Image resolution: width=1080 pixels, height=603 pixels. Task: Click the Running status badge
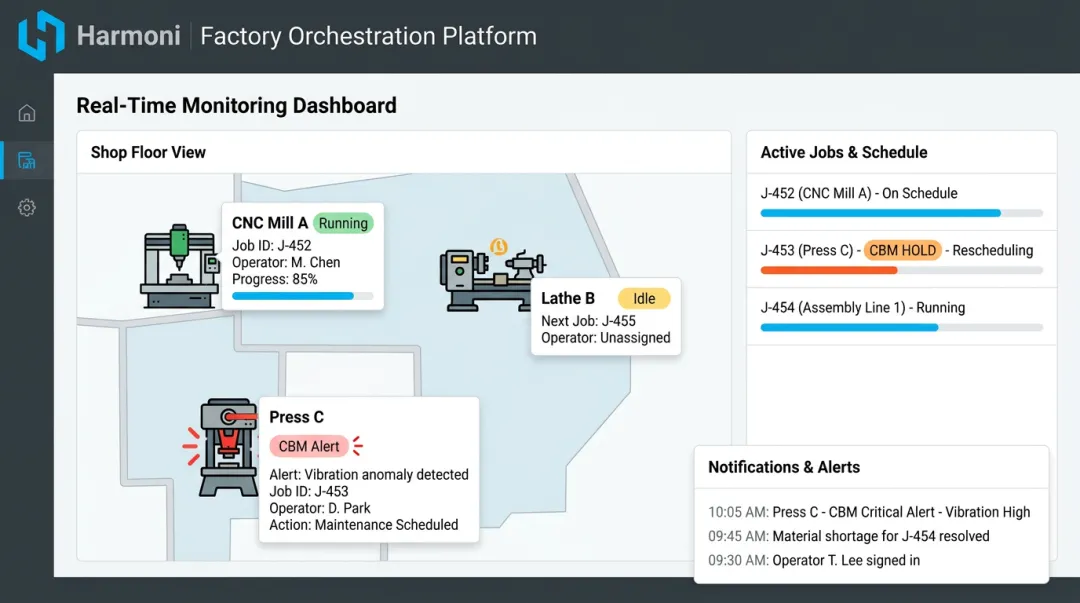coord(343,223)
